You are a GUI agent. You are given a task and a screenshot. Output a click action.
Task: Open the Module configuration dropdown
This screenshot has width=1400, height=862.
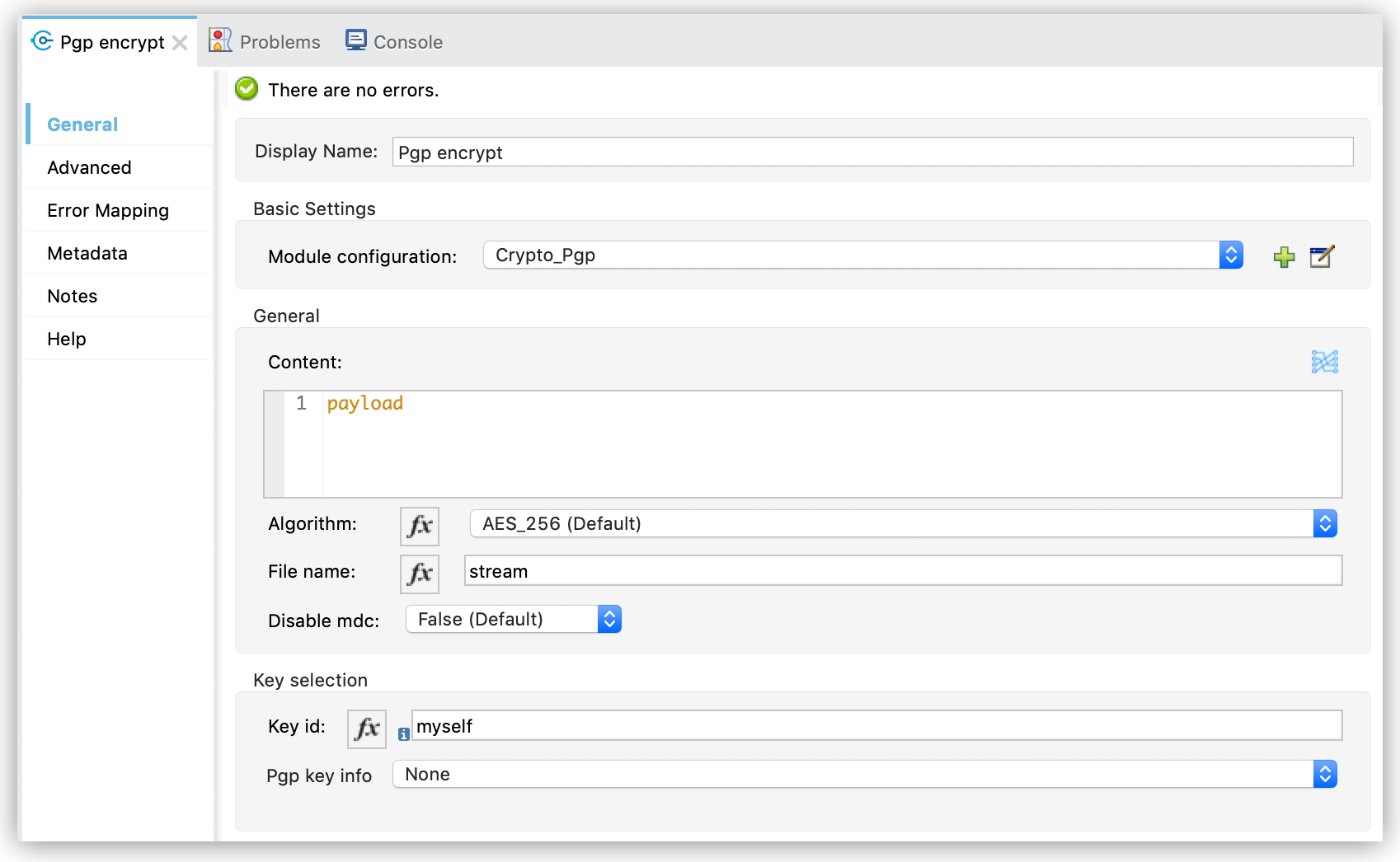pos(1231,255)
